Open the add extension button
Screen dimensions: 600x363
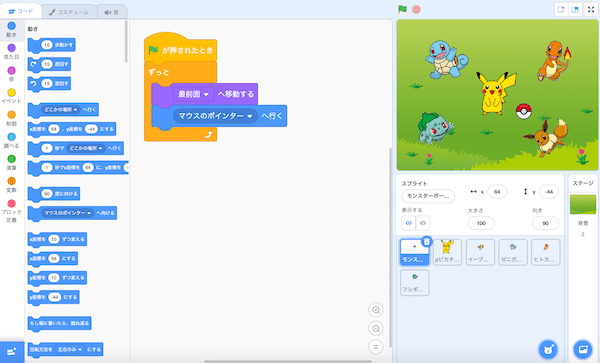[x=11, y=351]
